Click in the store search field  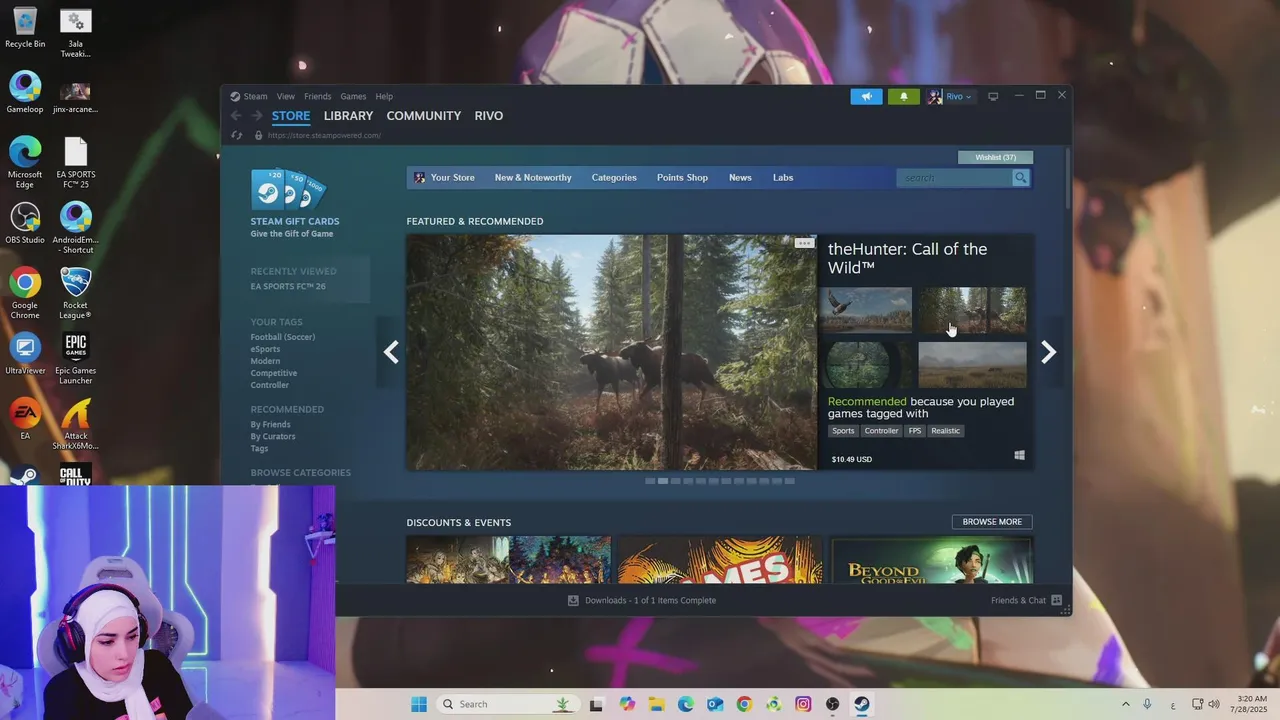click(x=955, y=178)
